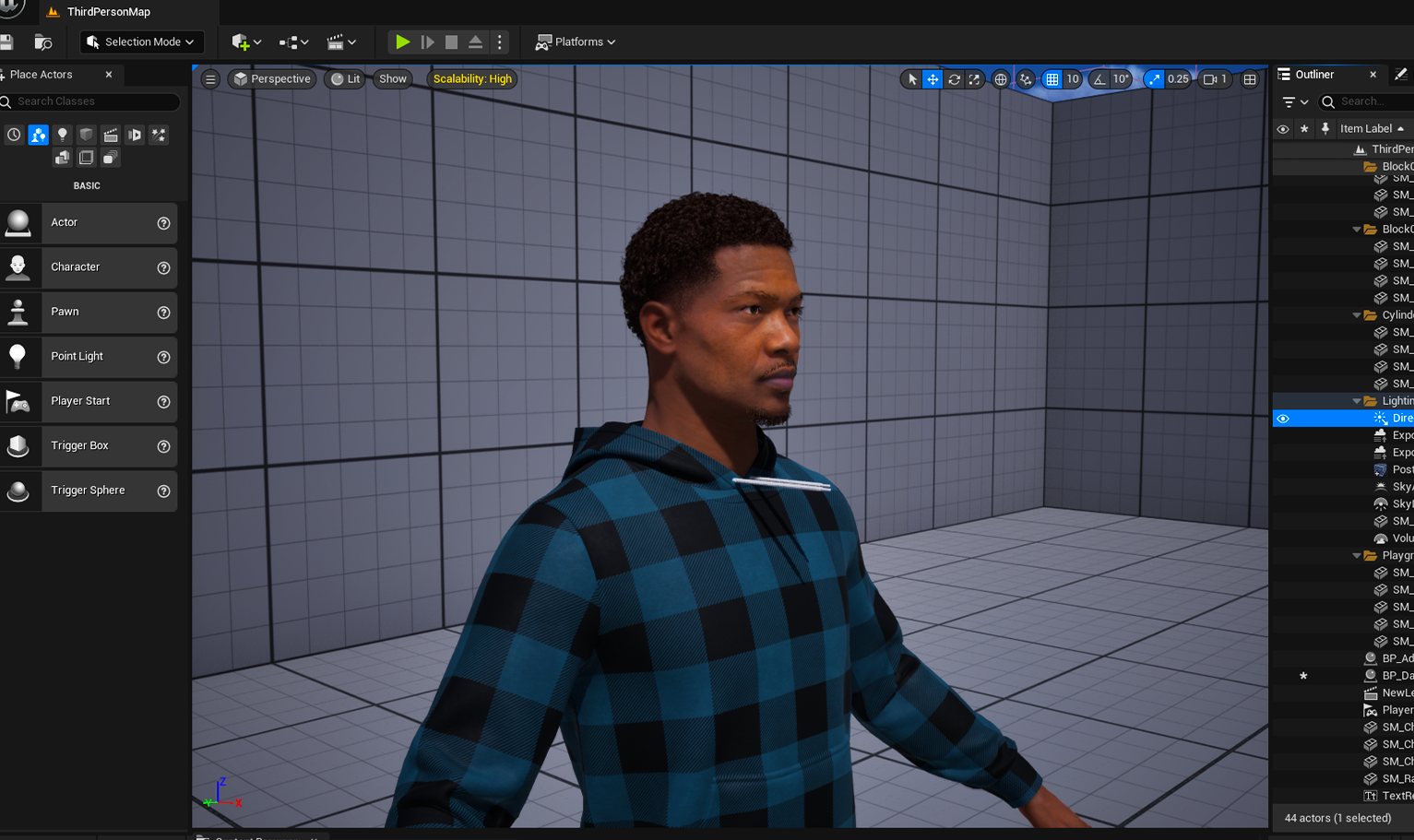Toggle grid snapping icon

1052,79
